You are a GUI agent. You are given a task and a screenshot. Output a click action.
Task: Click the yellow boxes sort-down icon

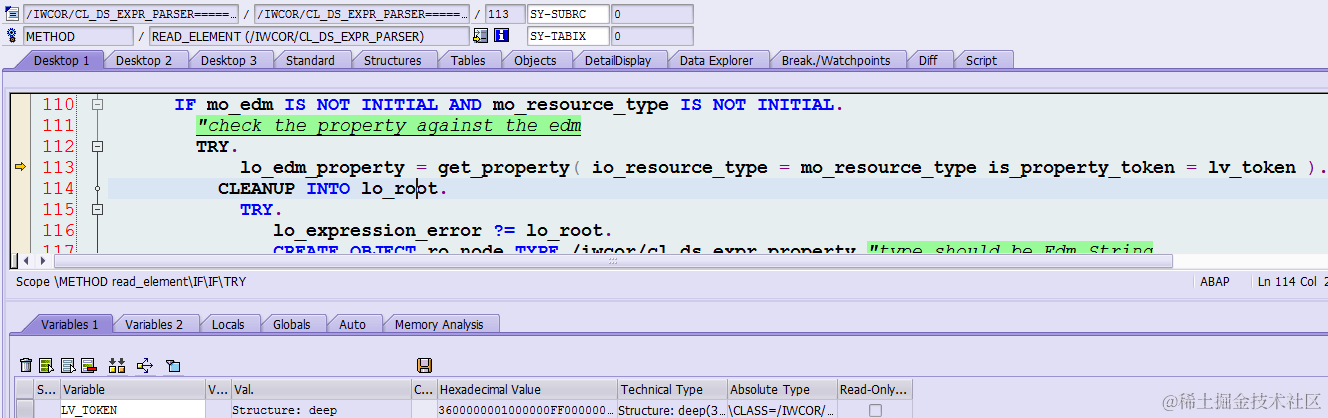pos(117,365)
